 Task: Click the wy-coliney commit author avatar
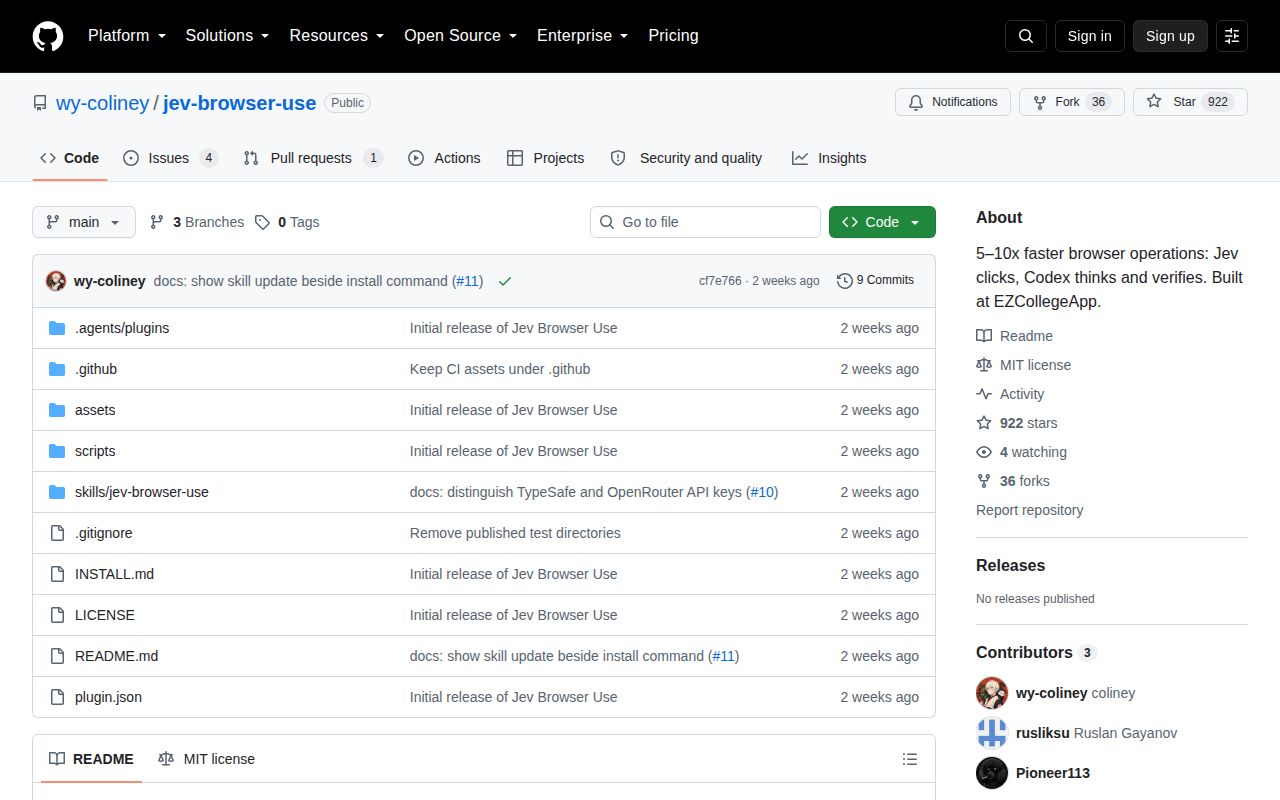(x=56, y=281)
